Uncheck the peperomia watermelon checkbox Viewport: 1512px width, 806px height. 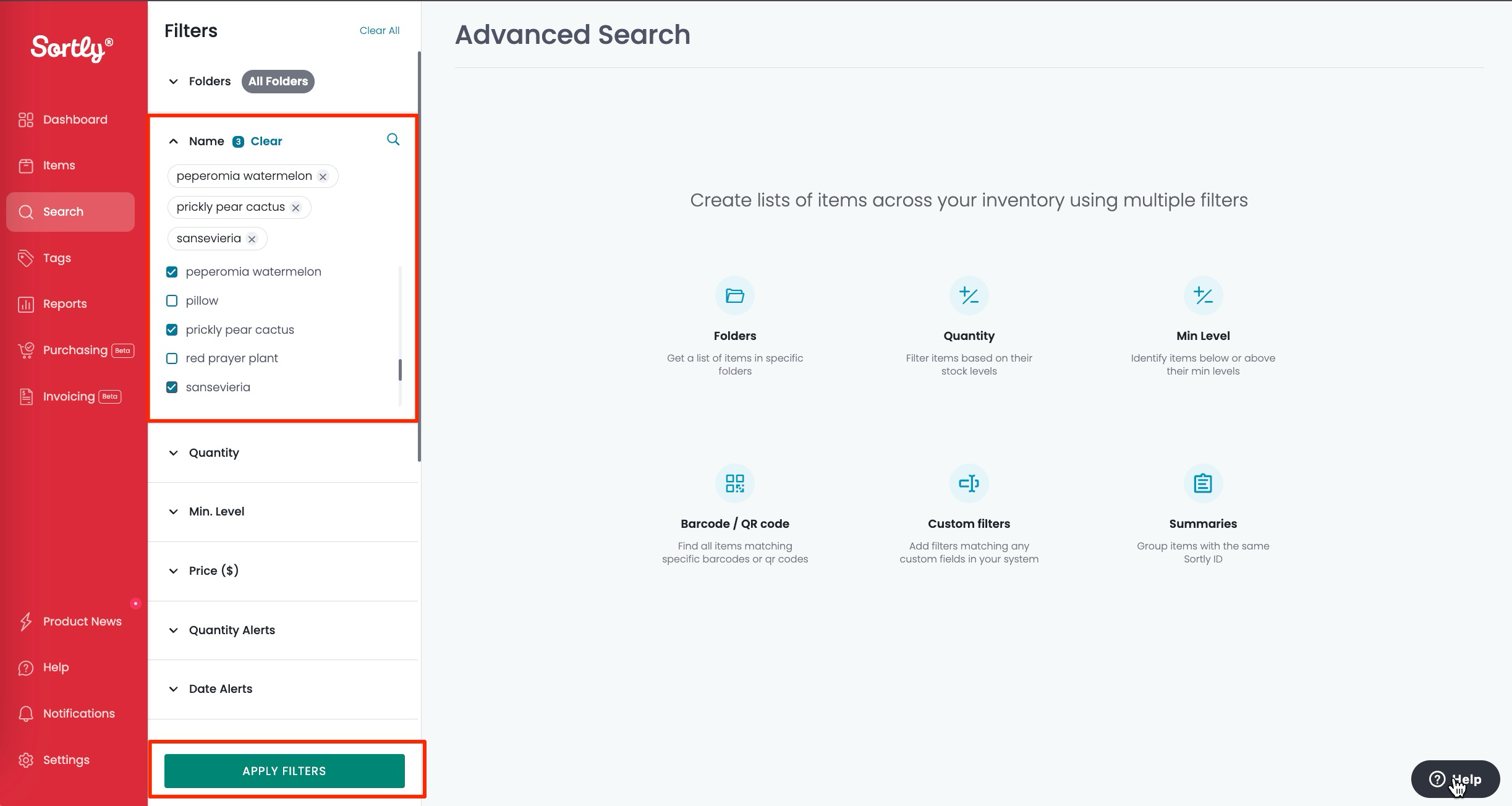(172, 272)
